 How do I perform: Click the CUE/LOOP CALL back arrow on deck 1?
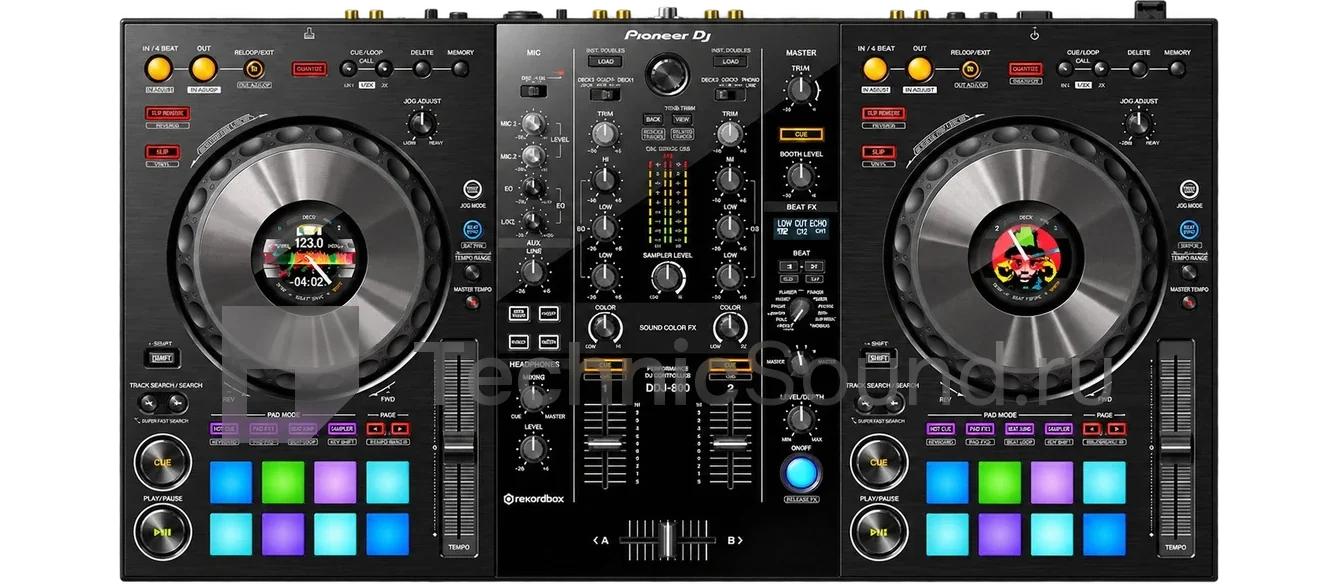348,69
